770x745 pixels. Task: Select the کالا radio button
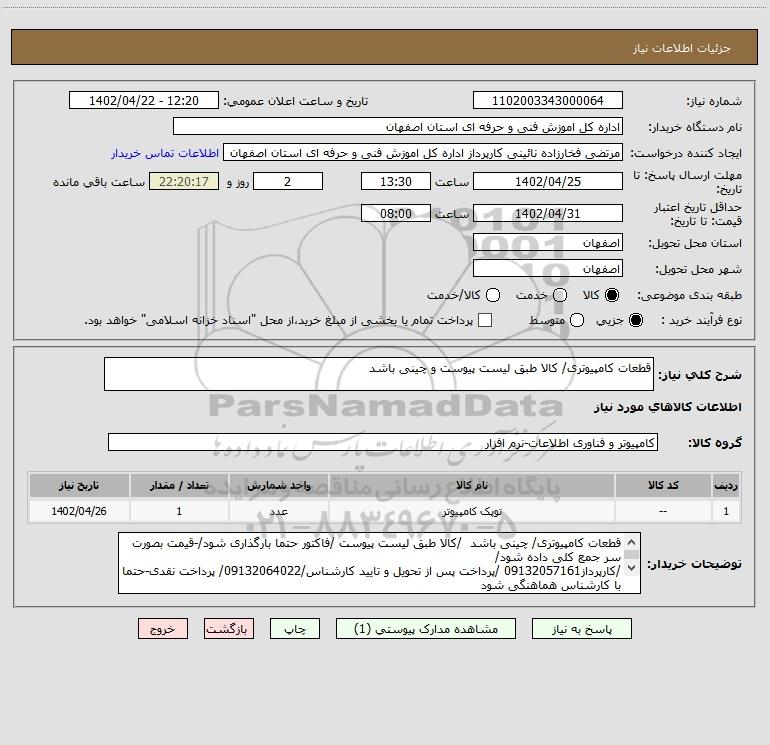point(612,295)
